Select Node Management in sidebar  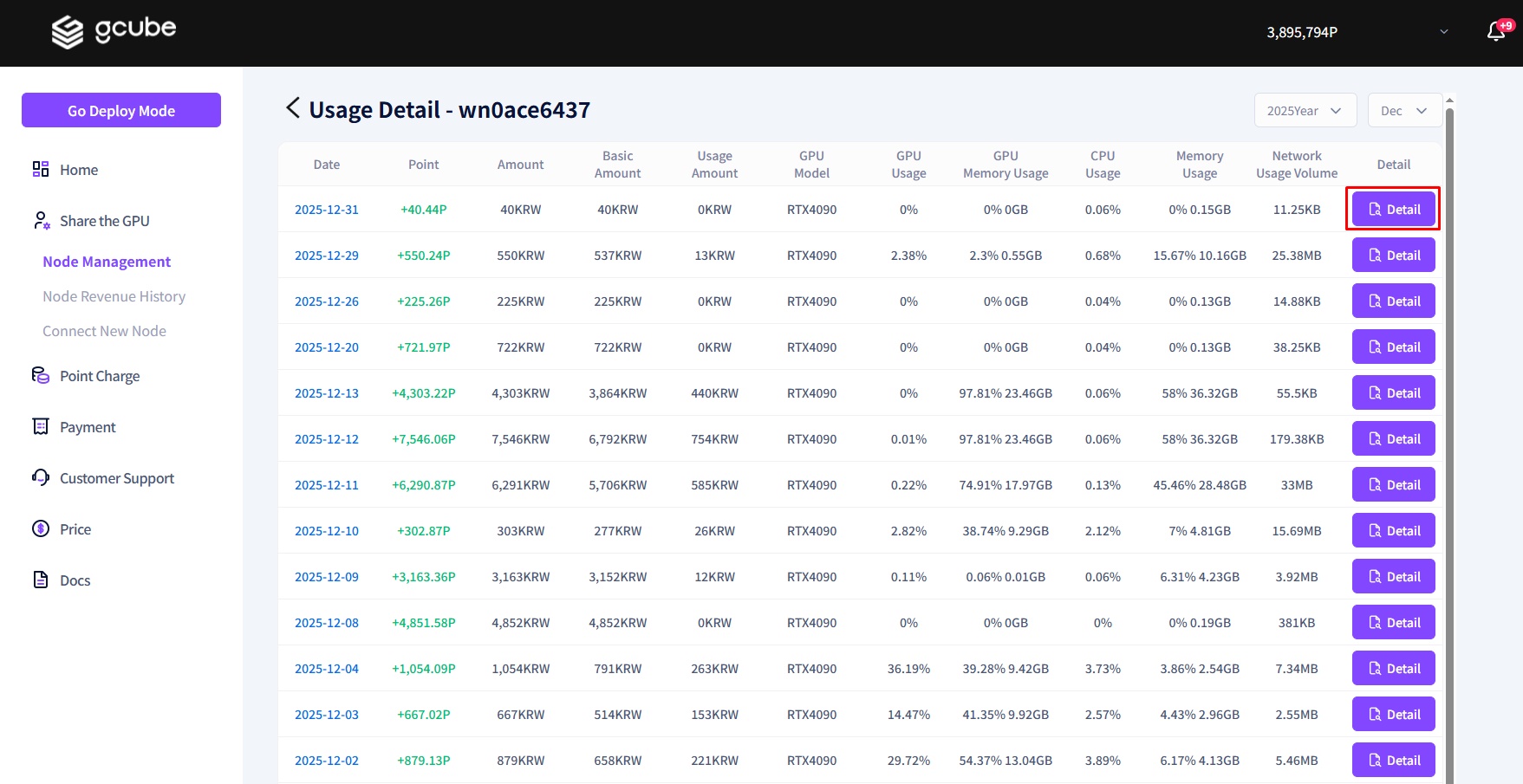[107, 262]
